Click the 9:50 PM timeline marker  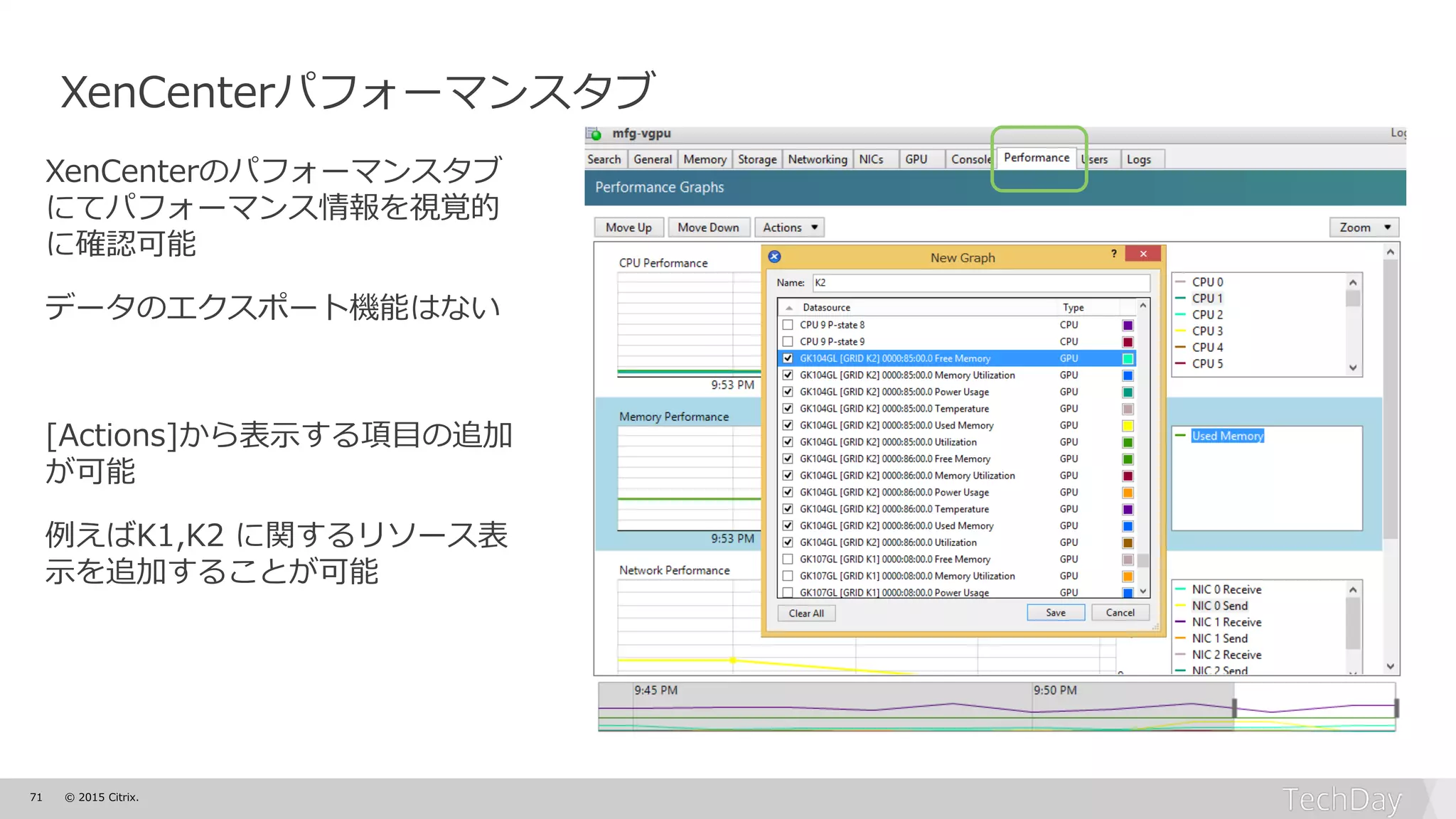click(x=1055, y=690)
